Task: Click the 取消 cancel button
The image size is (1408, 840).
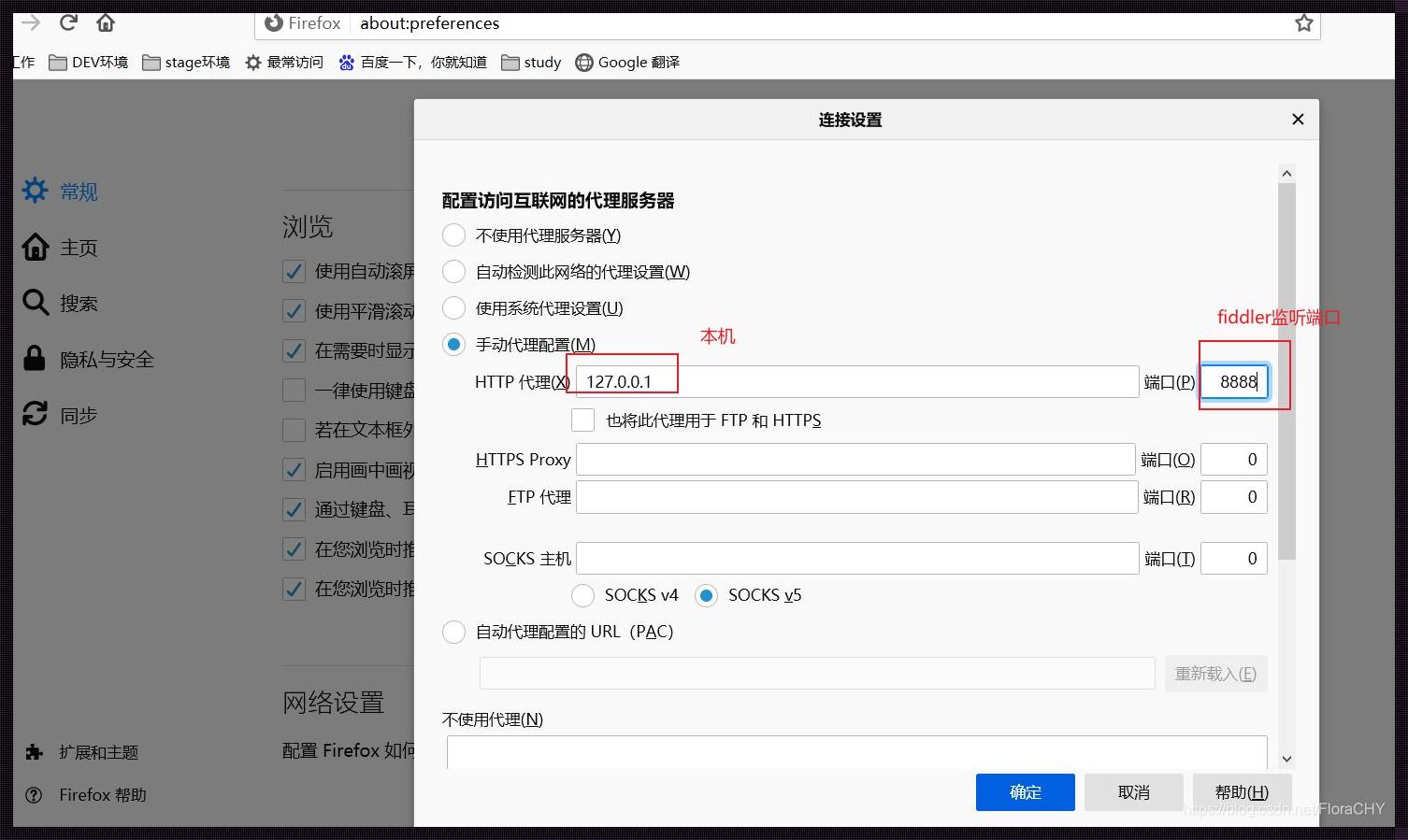Action: [1134, 792]
